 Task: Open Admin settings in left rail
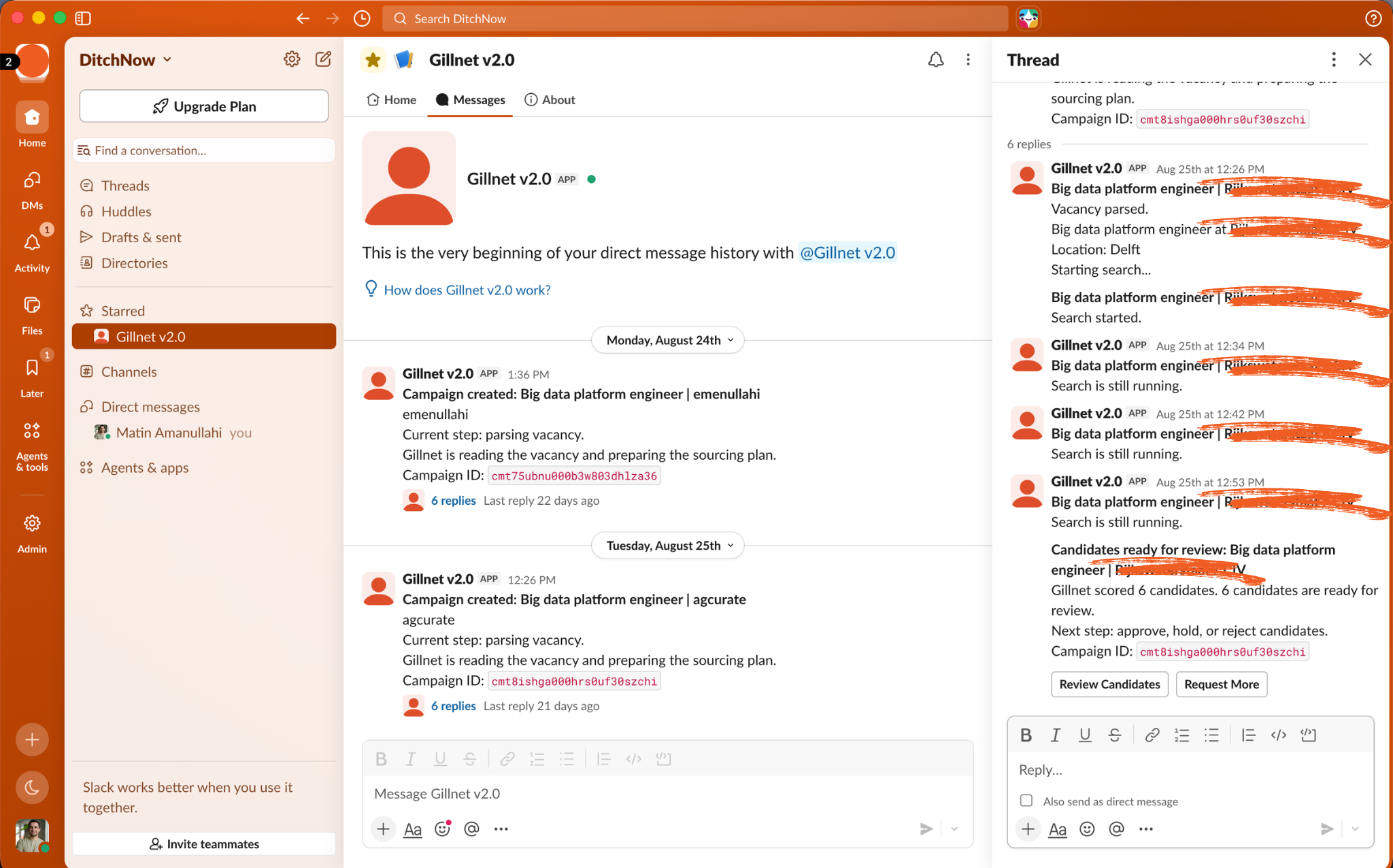32,533
